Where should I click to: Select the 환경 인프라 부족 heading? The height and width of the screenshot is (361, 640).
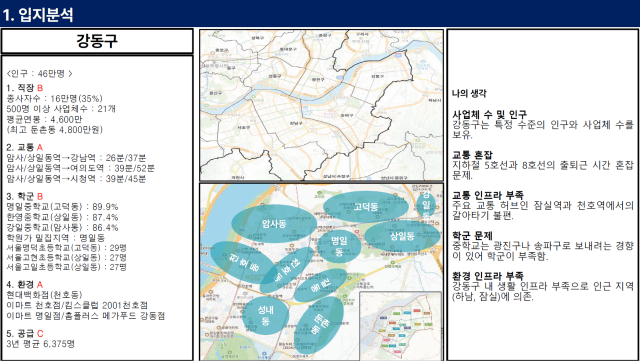point(488,276)
